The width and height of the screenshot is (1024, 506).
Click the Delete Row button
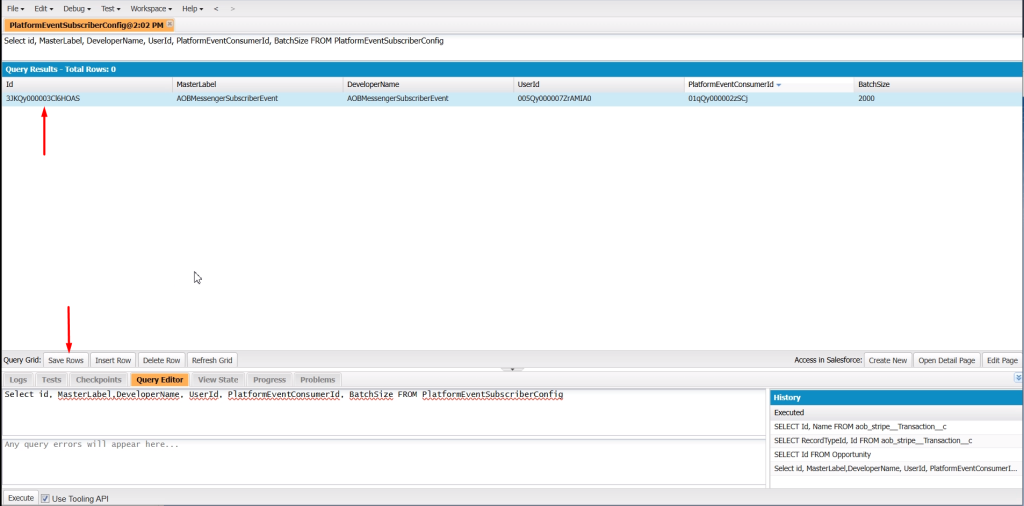pyautogui.click(x=161, y=360)
